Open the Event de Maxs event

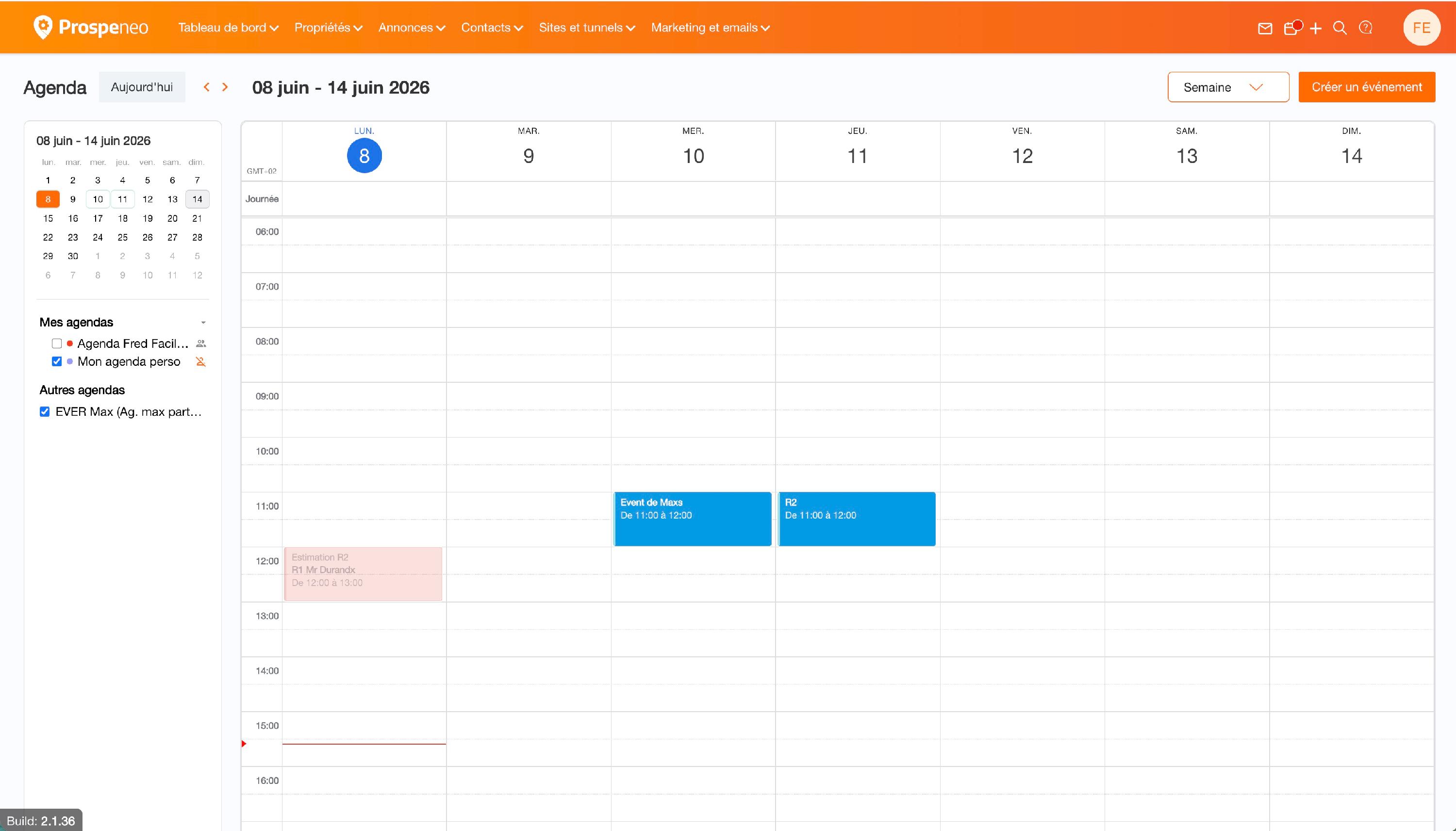pyautogui.click(x=692, y=519)
